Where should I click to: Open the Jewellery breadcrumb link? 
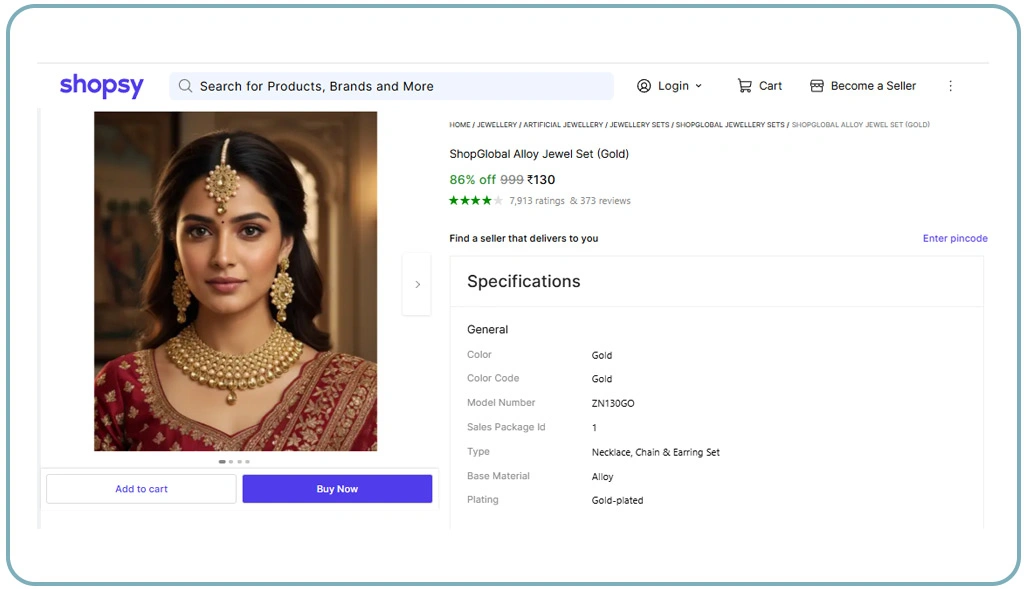(497, 125)
